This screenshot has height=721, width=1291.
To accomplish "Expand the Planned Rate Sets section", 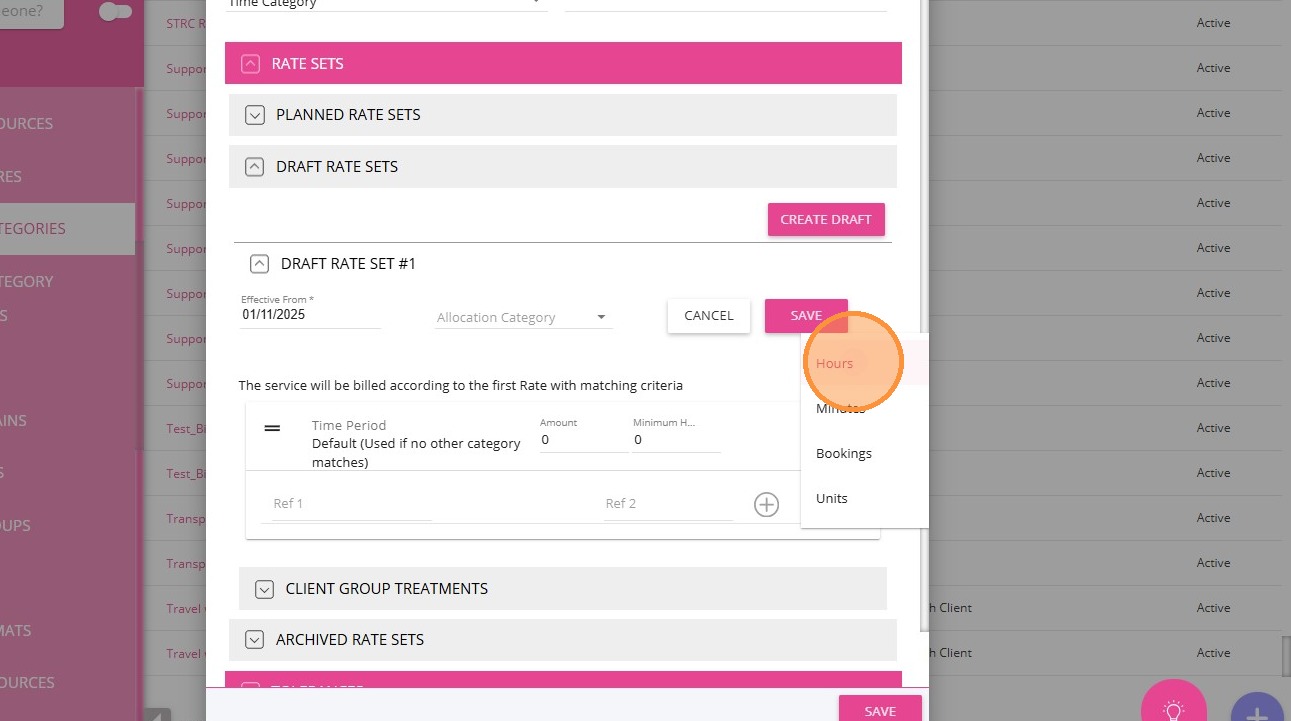I will point(254,115).
